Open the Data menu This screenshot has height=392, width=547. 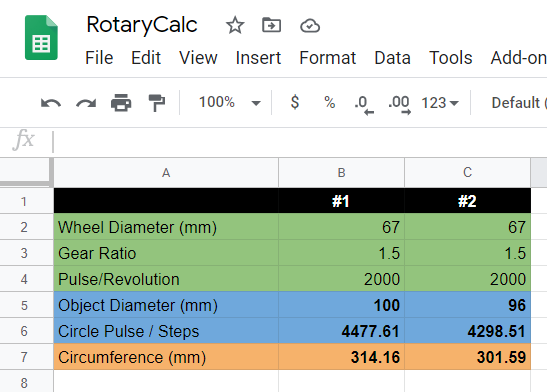[392, 58]
